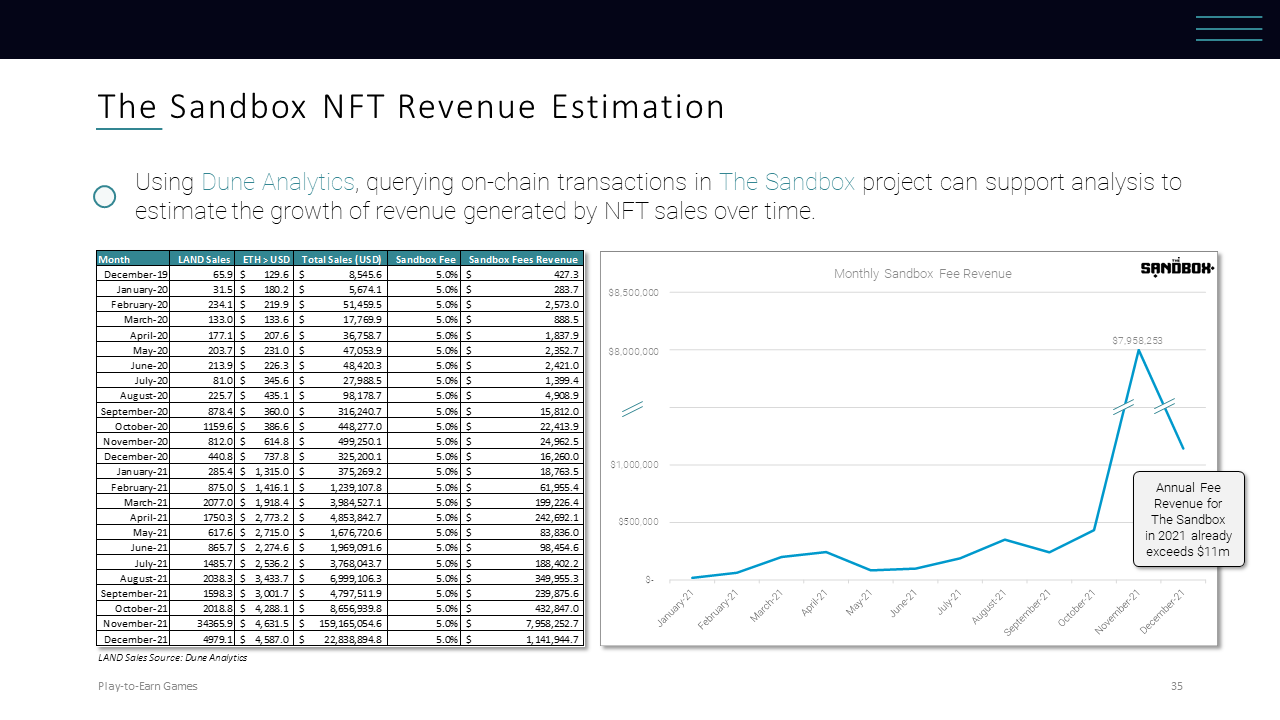1280x720 pixels.
Task: Click the LAND Sales Source footnote
Action: [x=172, y=658]
